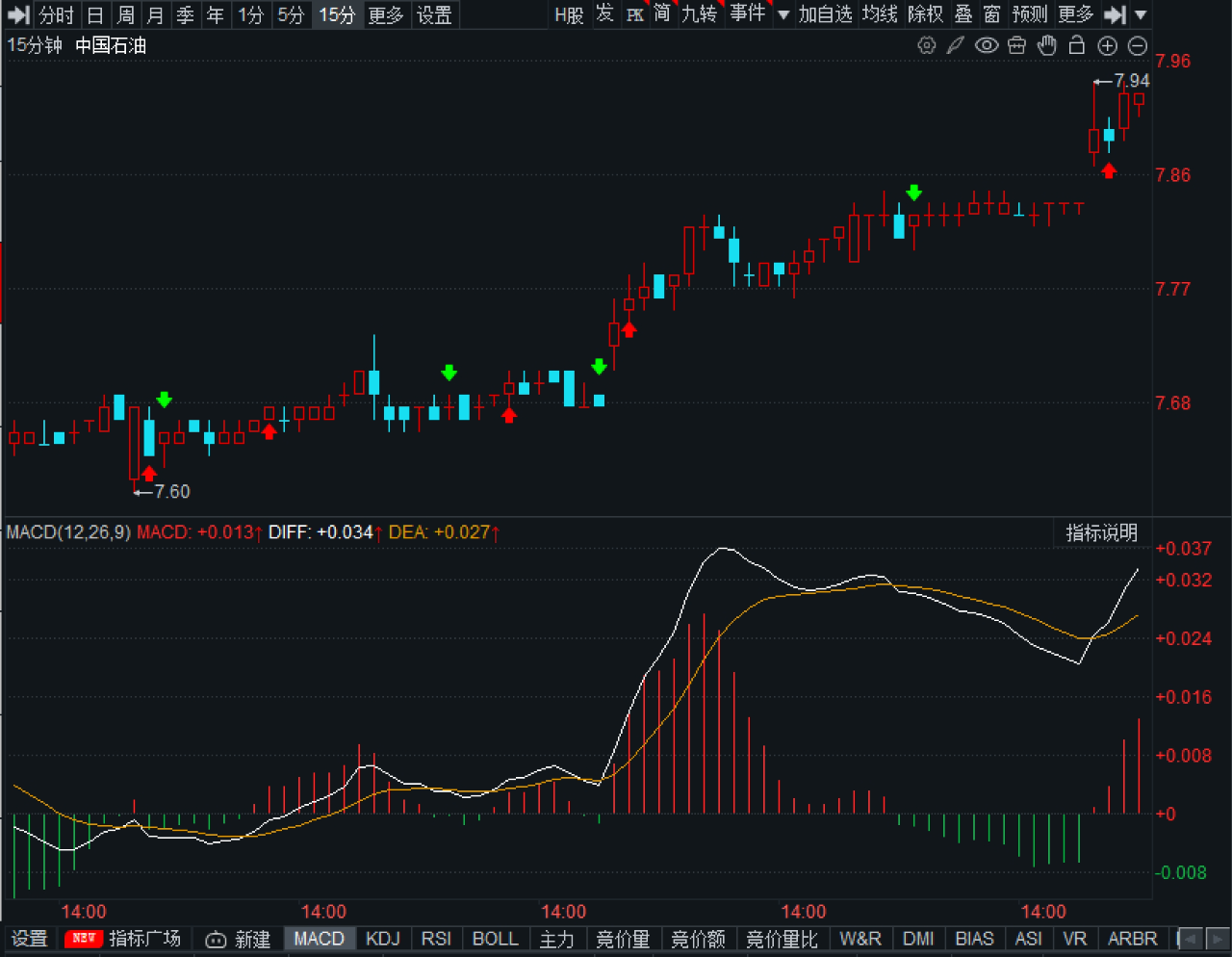The image size is (1232, 957).
Task: Click the PK compare icon
Action: pos(634,14)
